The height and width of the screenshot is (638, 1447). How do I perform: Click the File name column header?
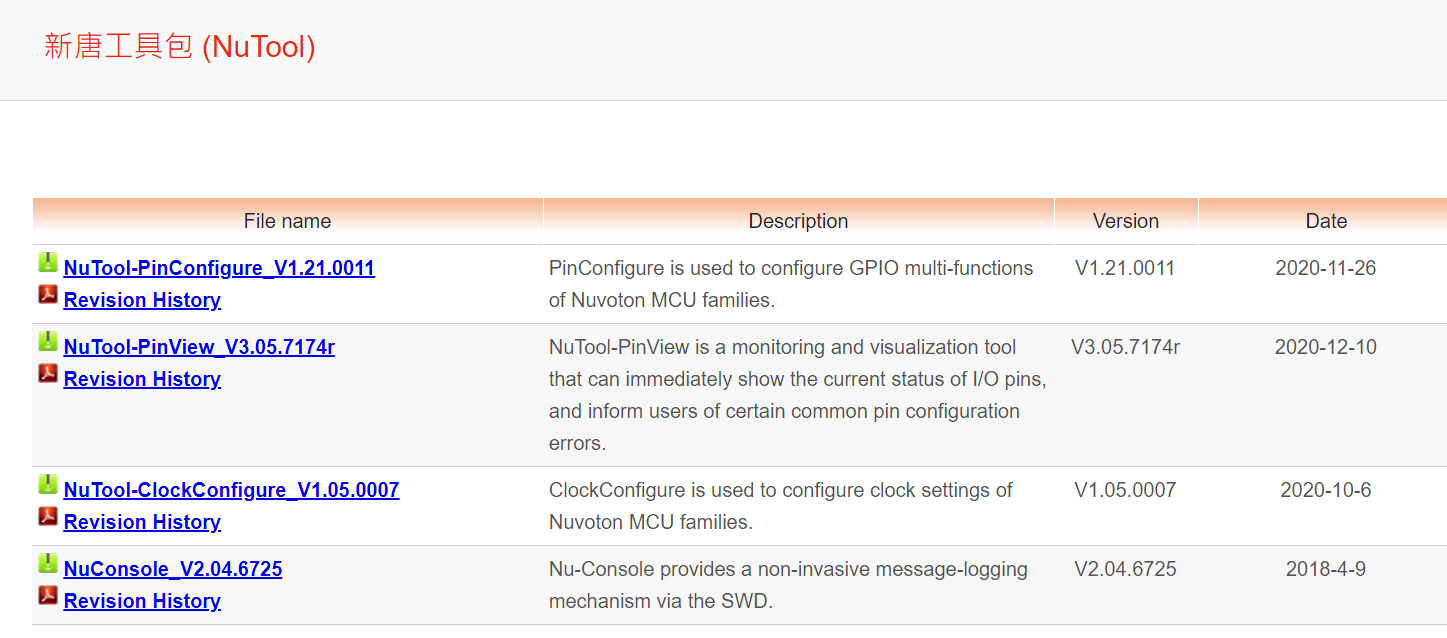(287, 221)
